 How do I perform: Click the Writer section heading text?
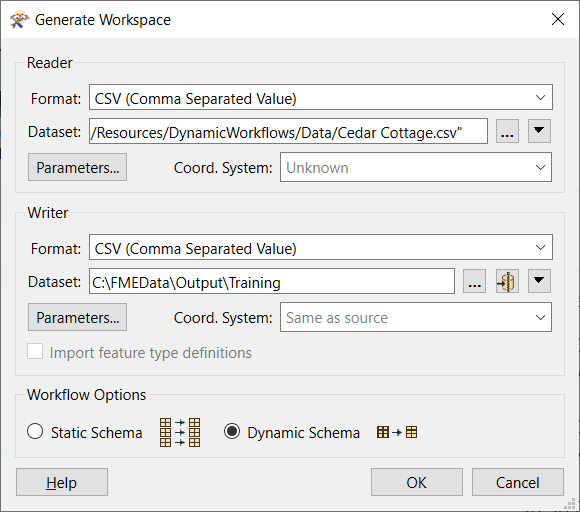tap(48, 213)
